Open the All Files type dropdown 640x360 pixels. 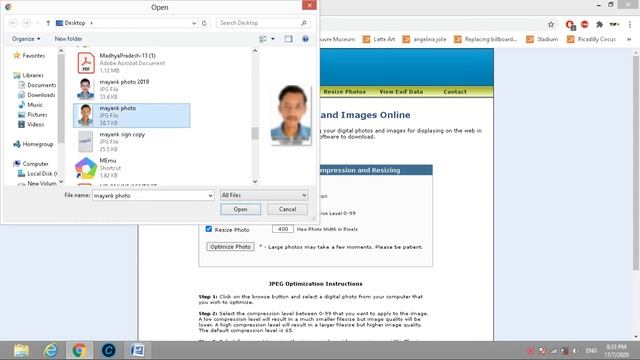tap(264, 196)
